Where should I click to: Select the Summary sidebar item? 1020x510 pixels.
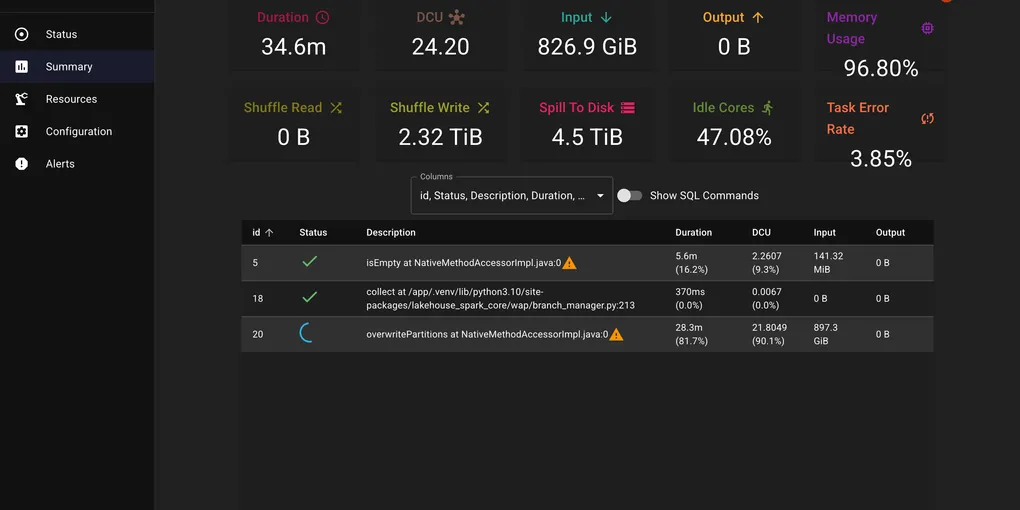click(x=77, y=66)
